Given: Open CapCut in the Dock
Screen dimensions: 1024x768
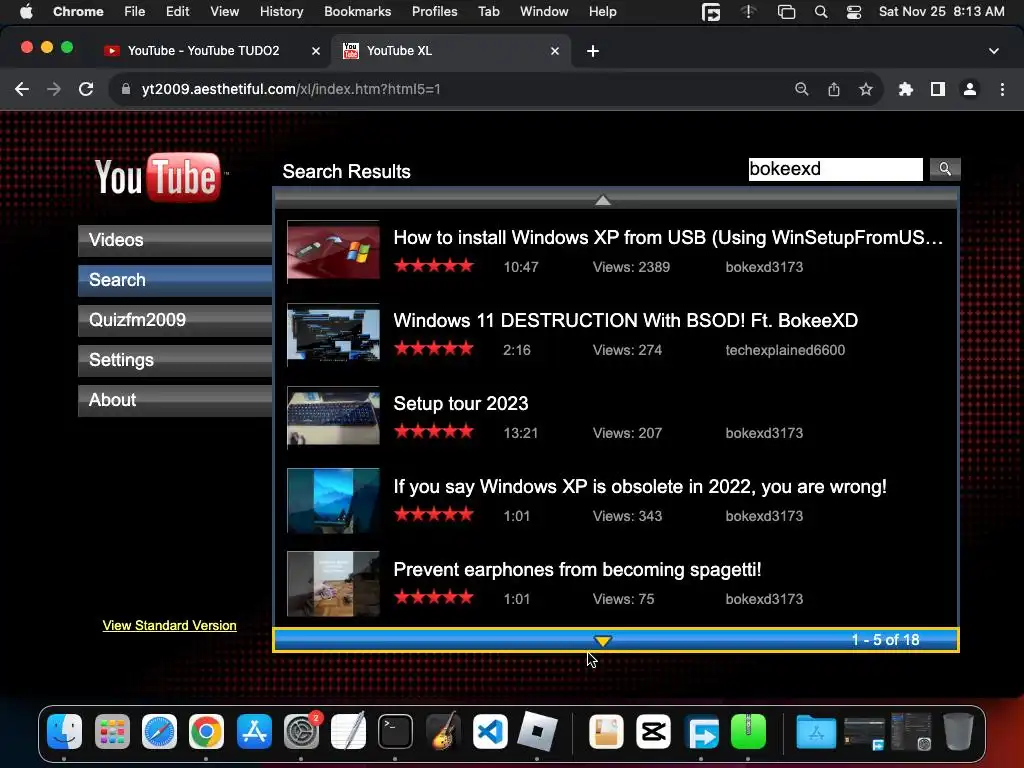Looking at the screenshot, I should pos(654,731).
